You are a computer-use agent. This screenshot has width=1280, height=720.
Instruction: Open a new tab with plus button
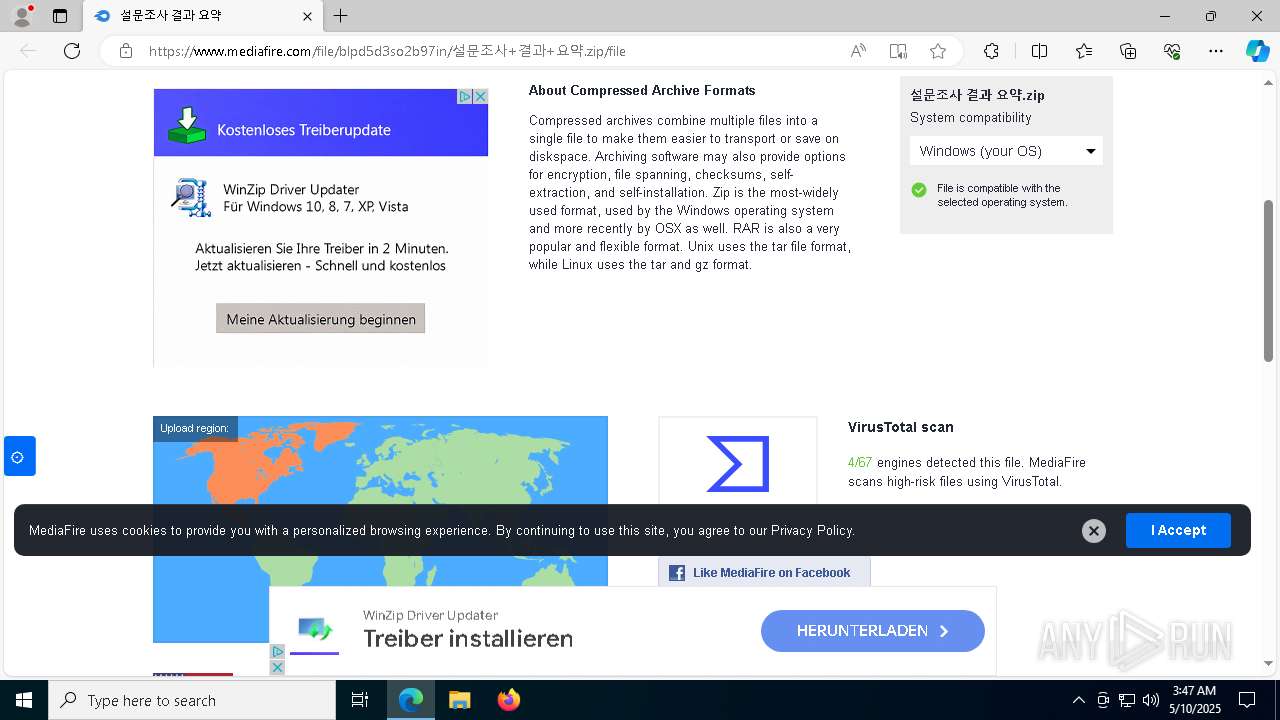pyautogui.click(x=341, y=16)
